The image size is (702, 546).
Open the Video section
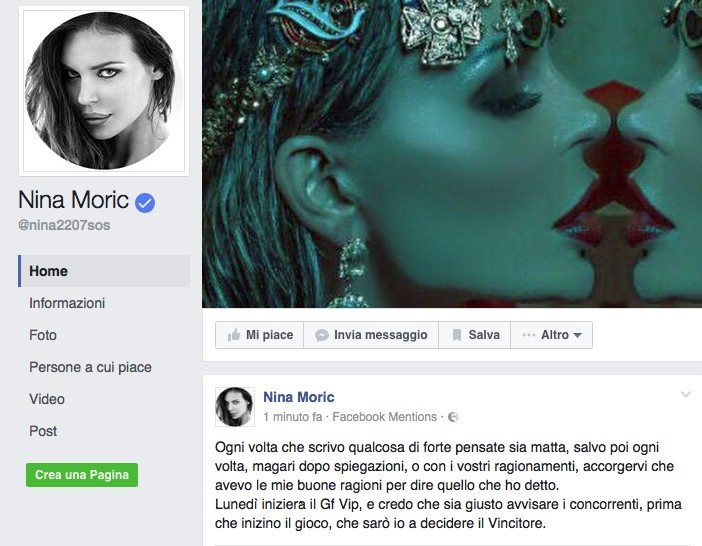click(47, 399)
